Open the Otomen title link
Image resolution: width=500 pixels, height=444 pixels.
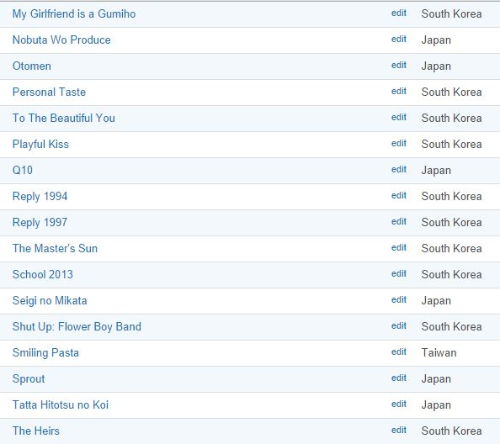coord(32,66)
